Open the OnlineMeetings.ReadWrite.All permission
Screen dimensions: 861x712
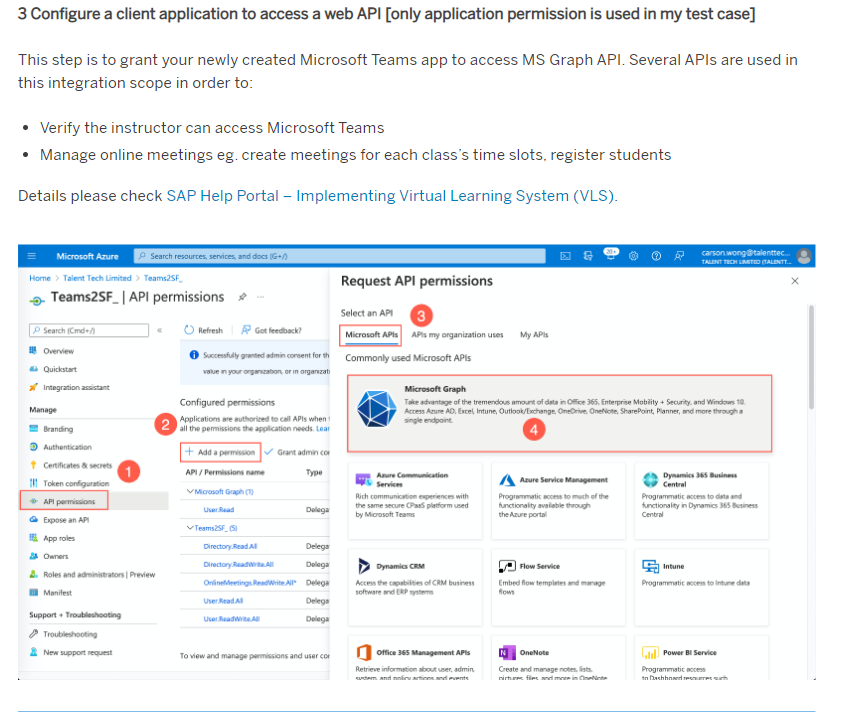[250, 582]
